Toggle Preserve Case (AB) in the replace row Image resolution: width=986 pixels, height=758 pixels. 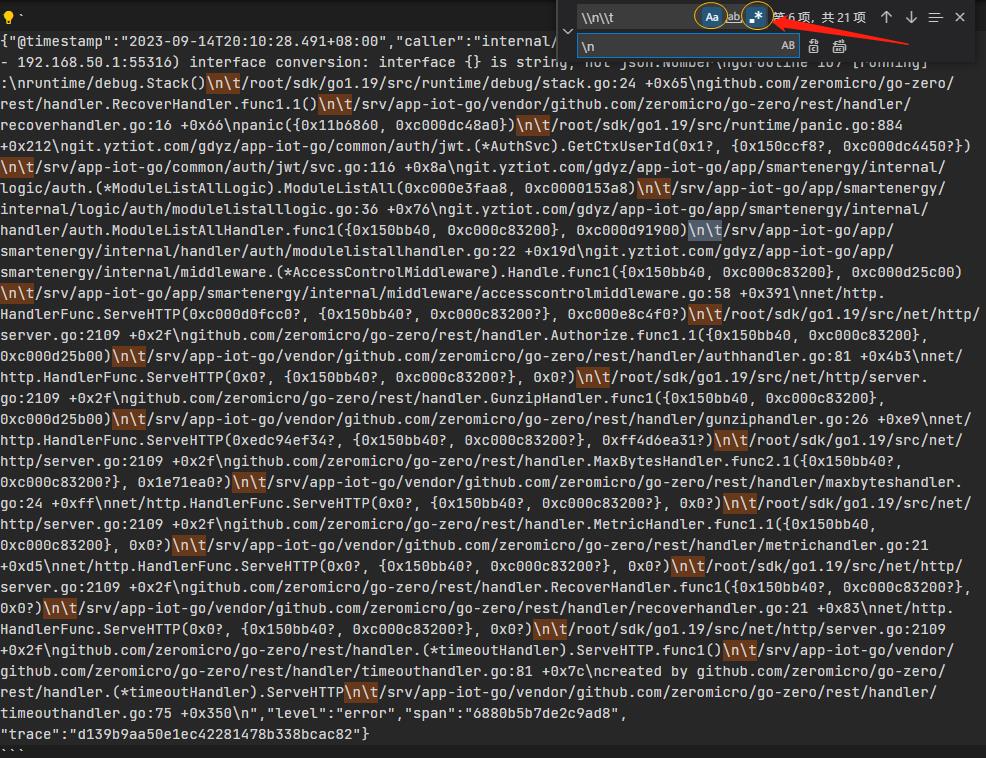(789, 45)
